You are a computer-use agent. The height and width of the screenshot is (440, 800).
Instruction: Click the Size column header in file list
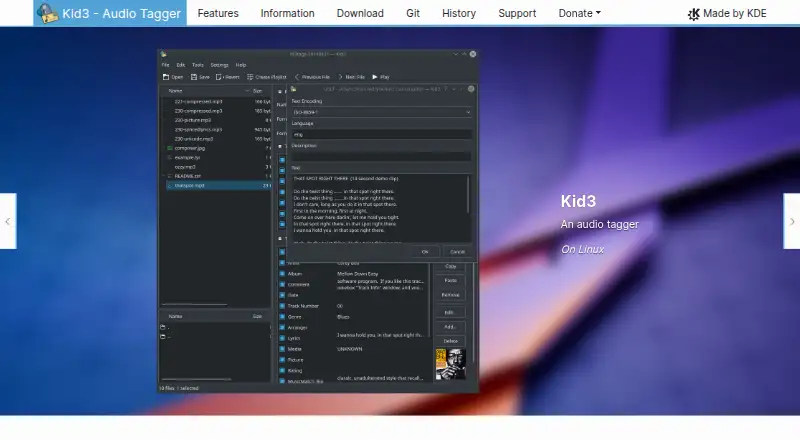click(258, 91)
